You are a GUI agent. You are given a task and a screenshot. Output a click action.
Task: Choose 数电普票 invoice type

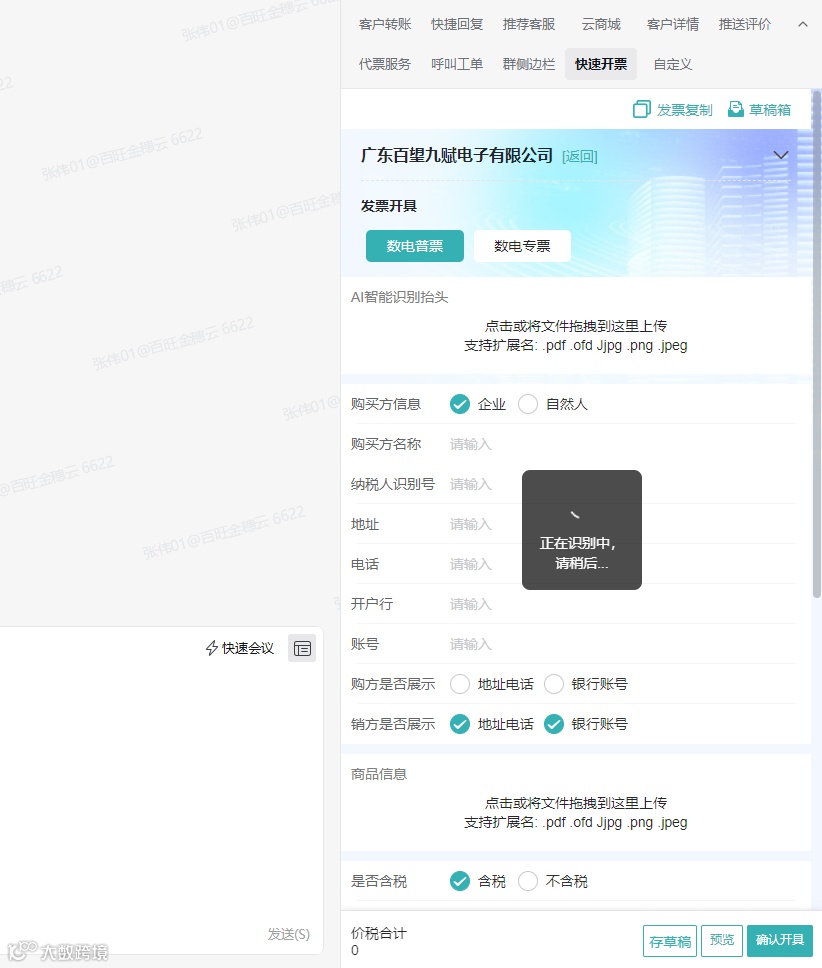coord(415,246)
